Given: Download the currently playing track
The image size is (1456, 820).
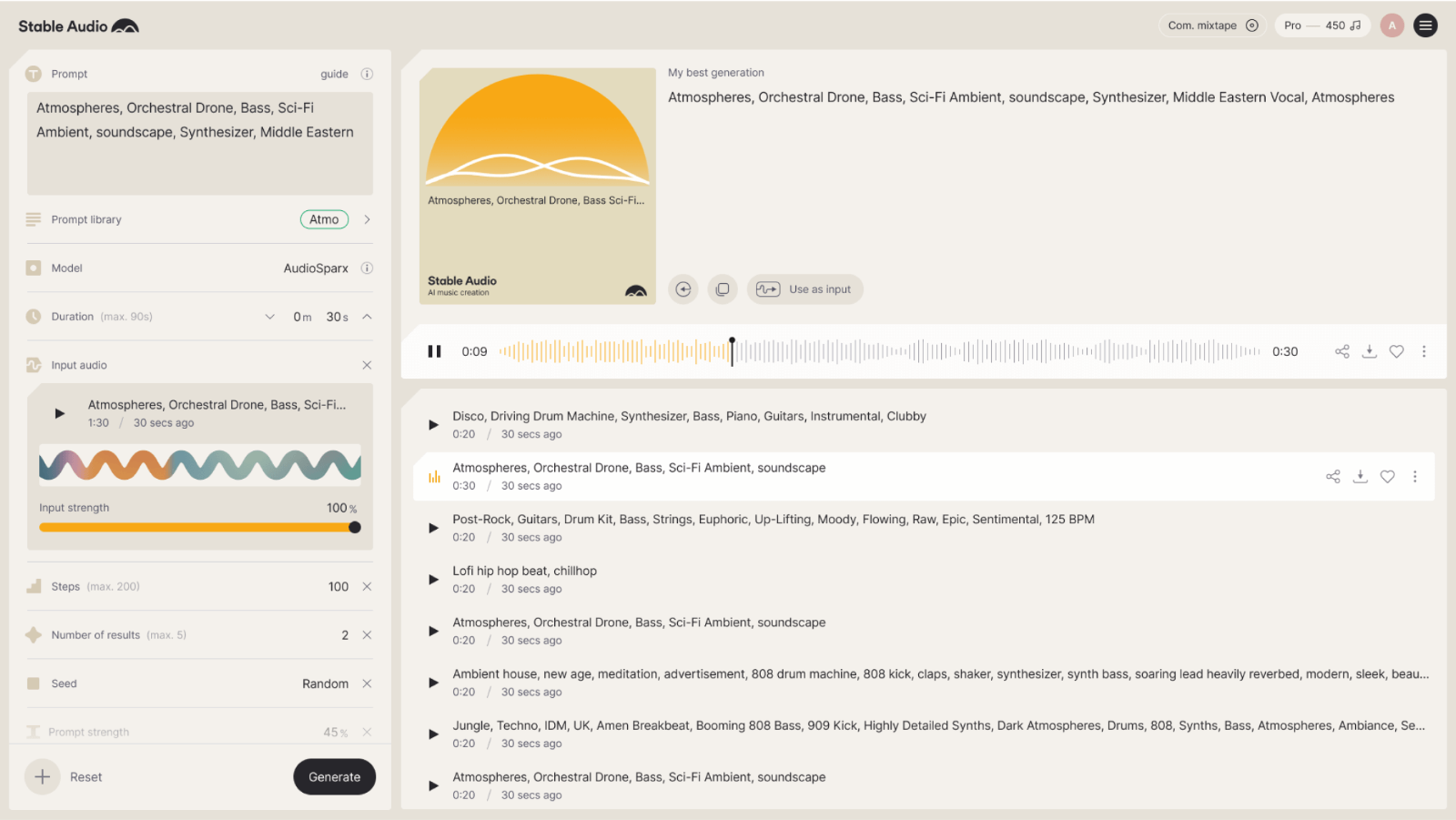Looking at the screenshot, I should 1369,351.
